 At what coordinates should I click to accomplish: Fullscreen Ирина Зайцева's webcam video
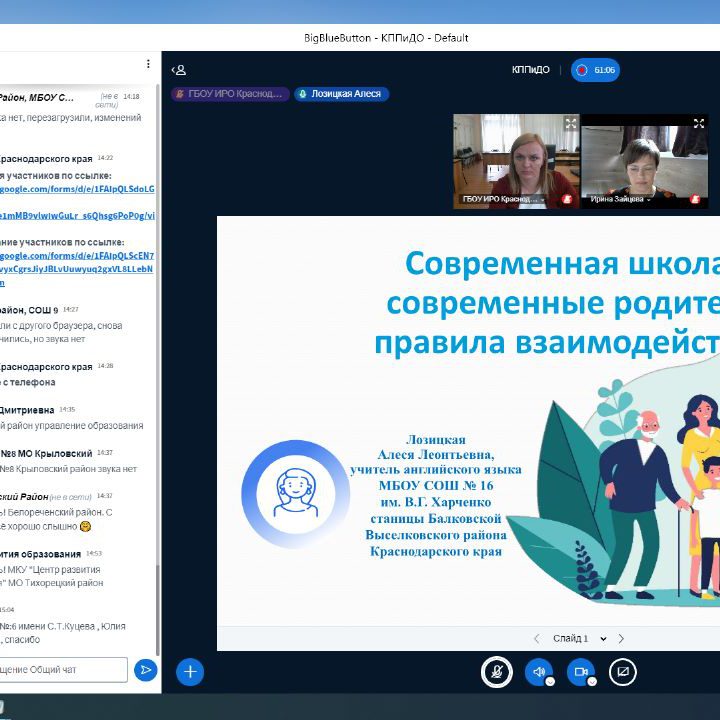tap(699, 124)
